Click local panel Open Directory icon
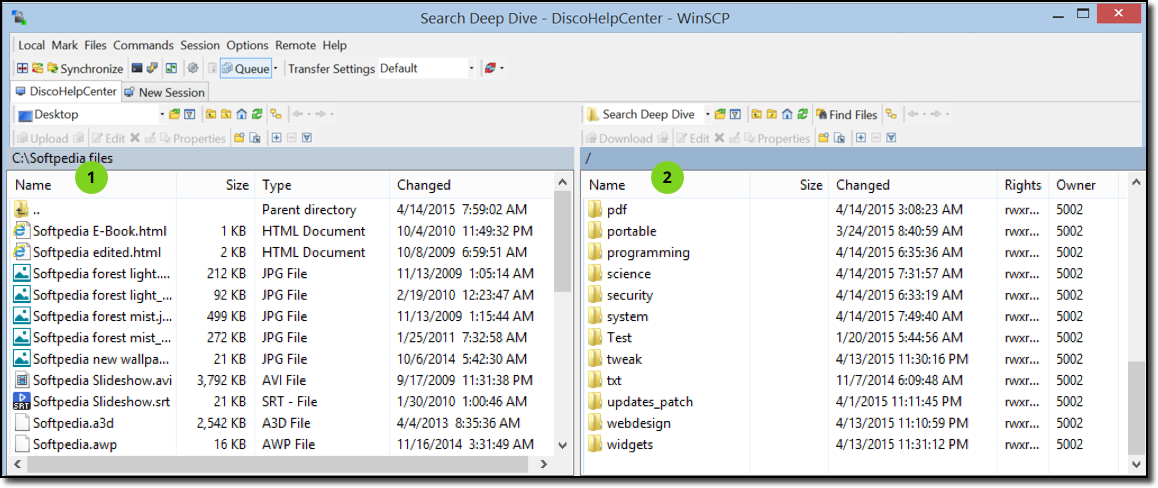The height and width of the screenshot is (488, 1158). (174, 114)
